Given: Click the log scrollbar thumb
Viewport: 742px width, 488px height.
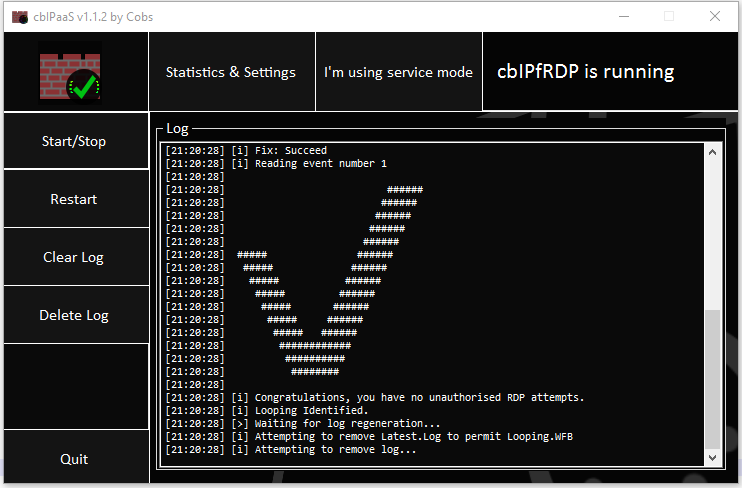Looking at the screenshot, I should click(x=712, y=378).
